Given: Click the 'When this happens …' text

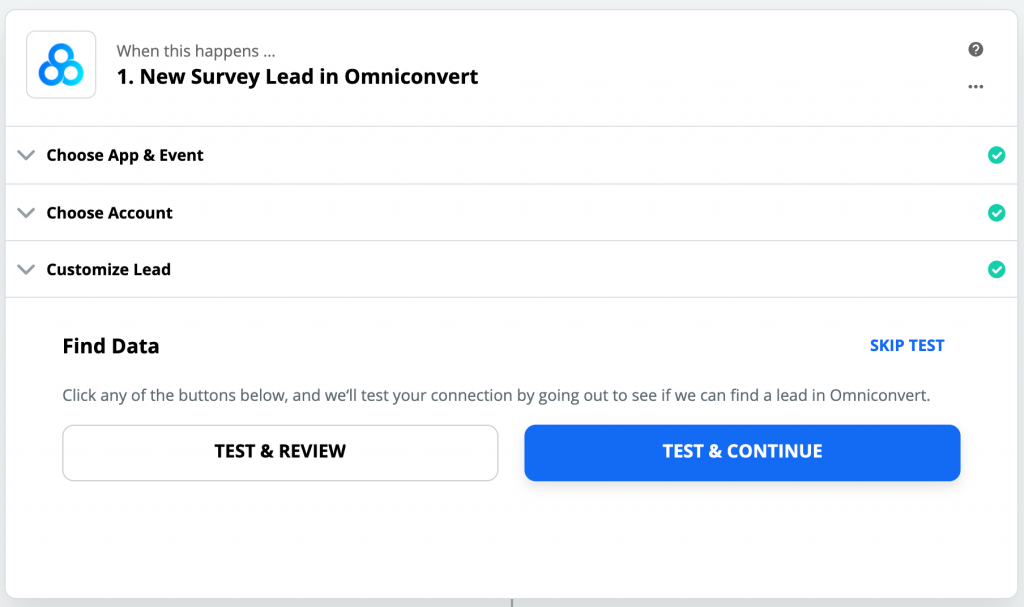Looking at the screenshot, I should (196, 51).
